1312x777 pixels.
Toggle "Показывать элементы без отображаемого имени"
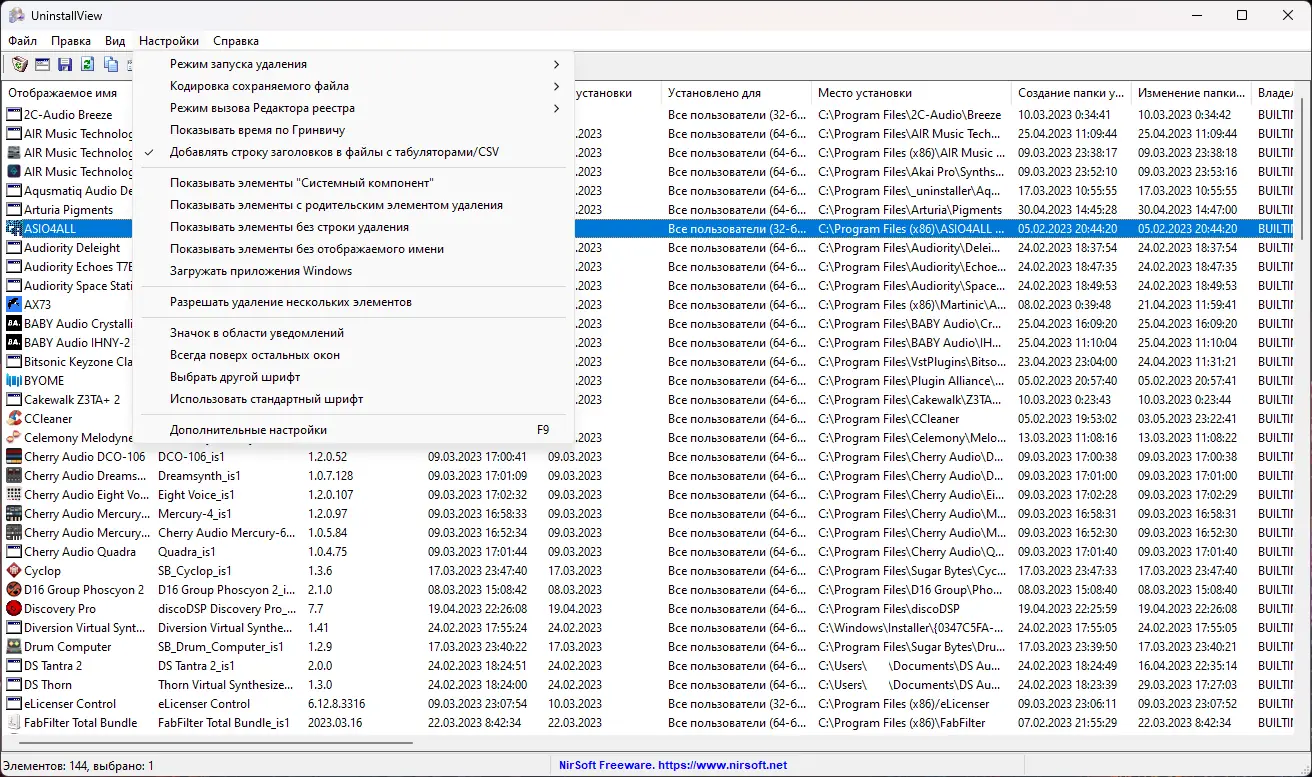click(354, 249)
